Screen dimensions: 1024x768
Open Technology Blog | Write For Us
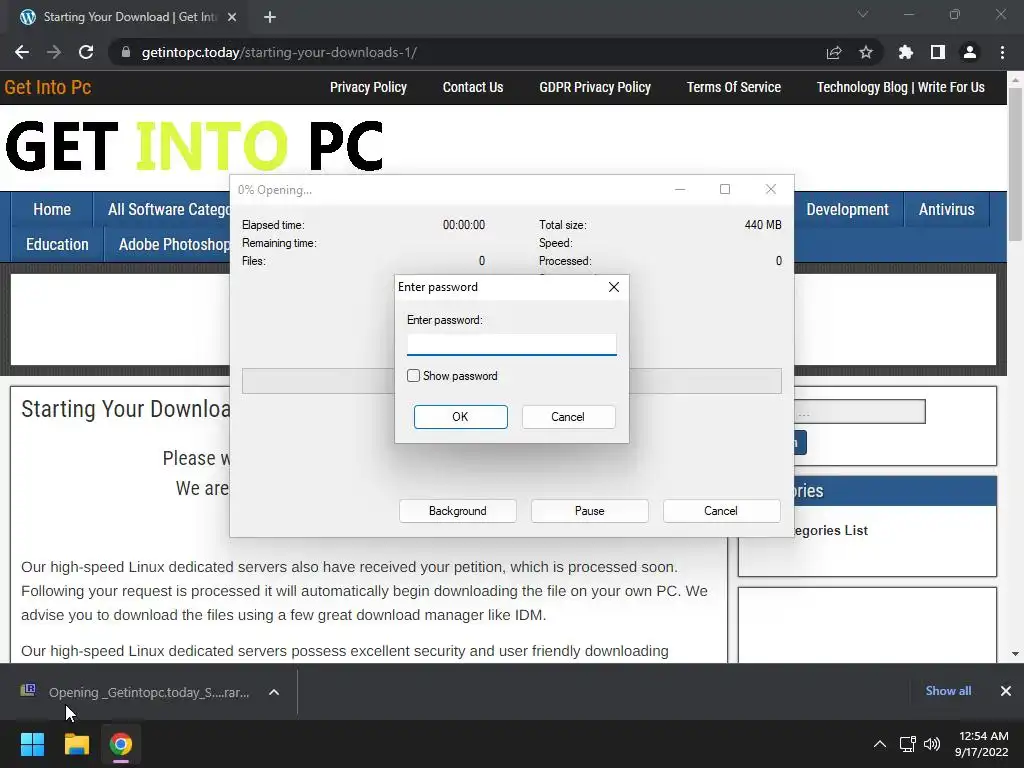[x=901, y=88]
